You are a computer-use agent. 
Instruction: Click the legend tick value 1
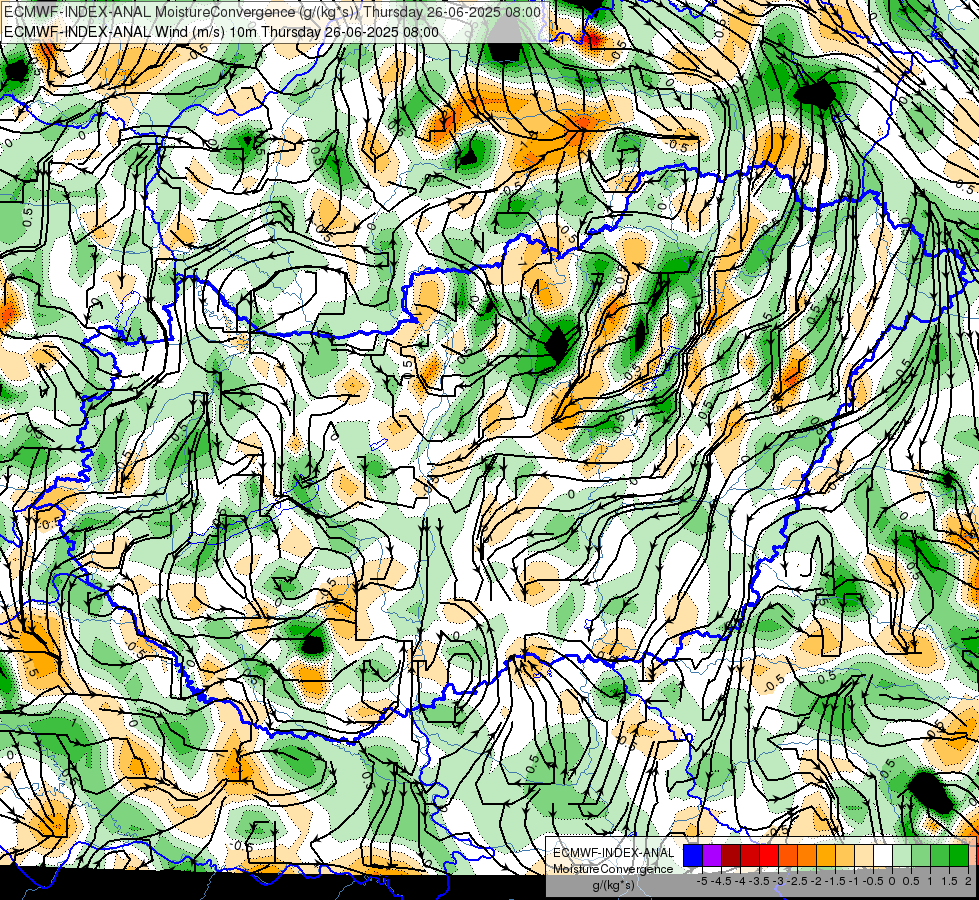(x=930, y=881)
